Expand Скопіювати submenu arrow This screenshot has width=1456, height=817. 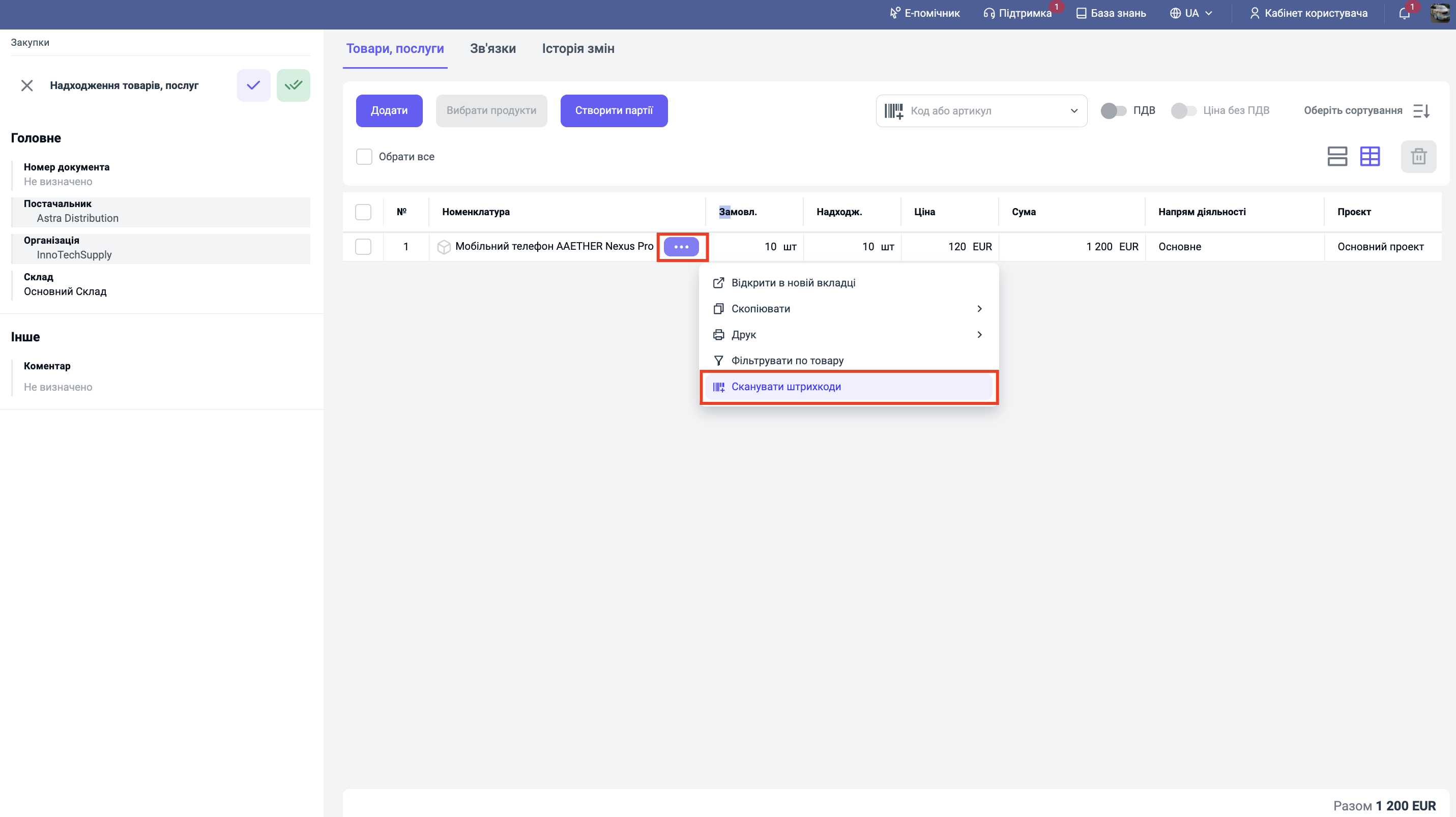point(979,308)
